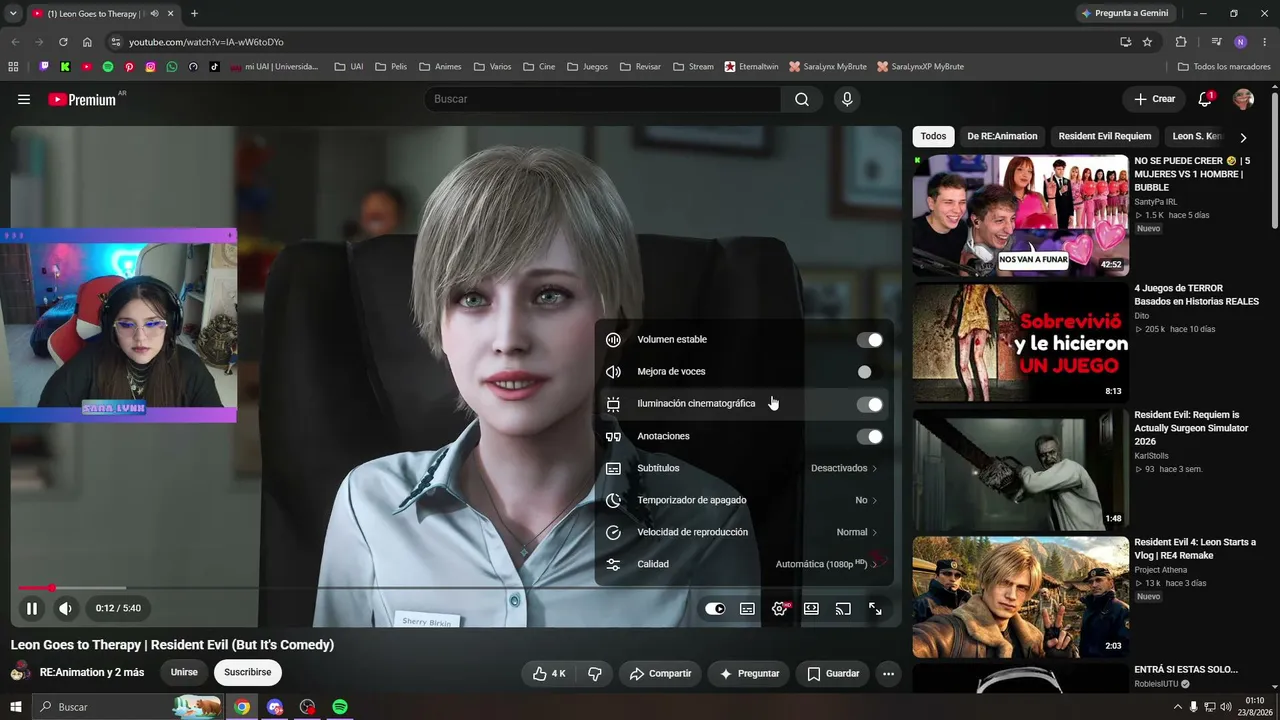Open the Calidad submenu
The image size is (1280, 720).
click(x=744, y=564)
